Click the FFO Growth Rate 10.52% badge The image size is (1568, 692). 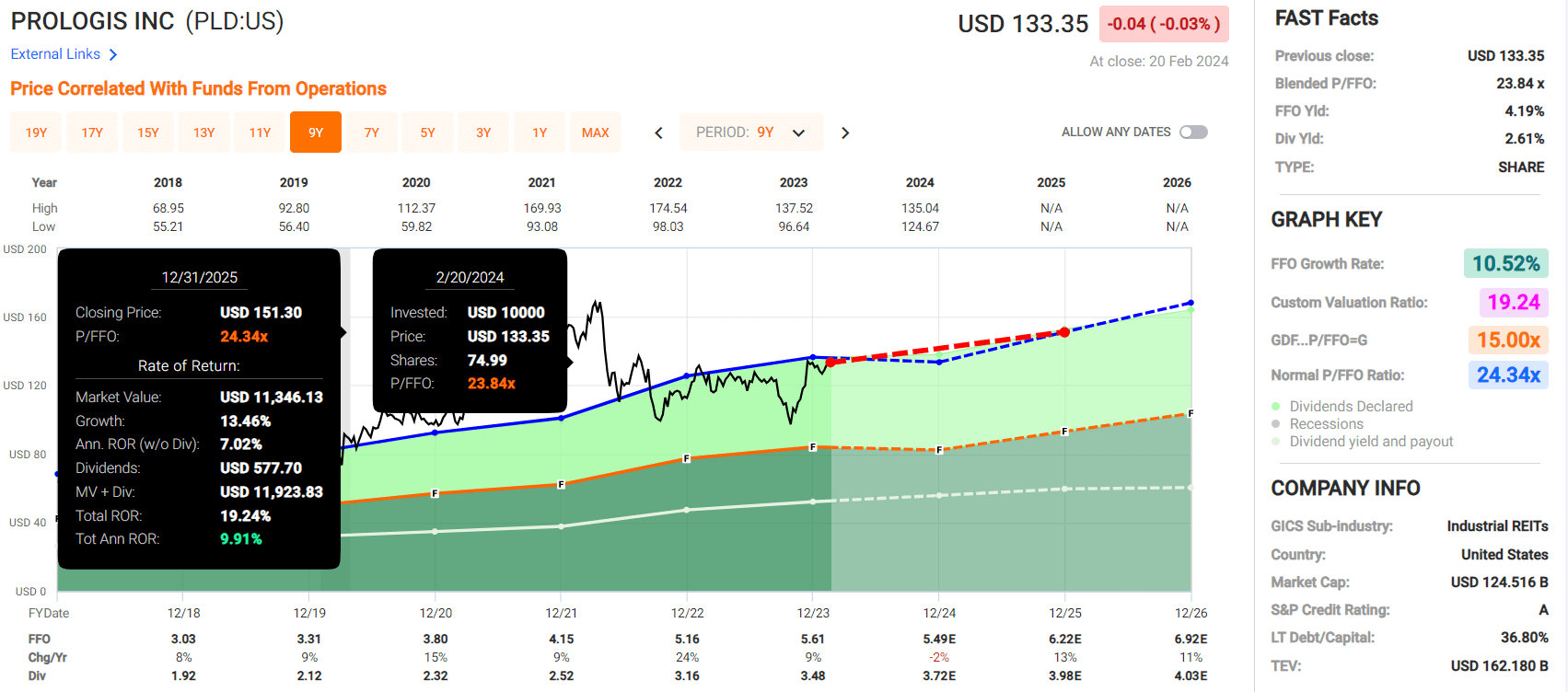pyautogui.click(x=1505, y=264)
